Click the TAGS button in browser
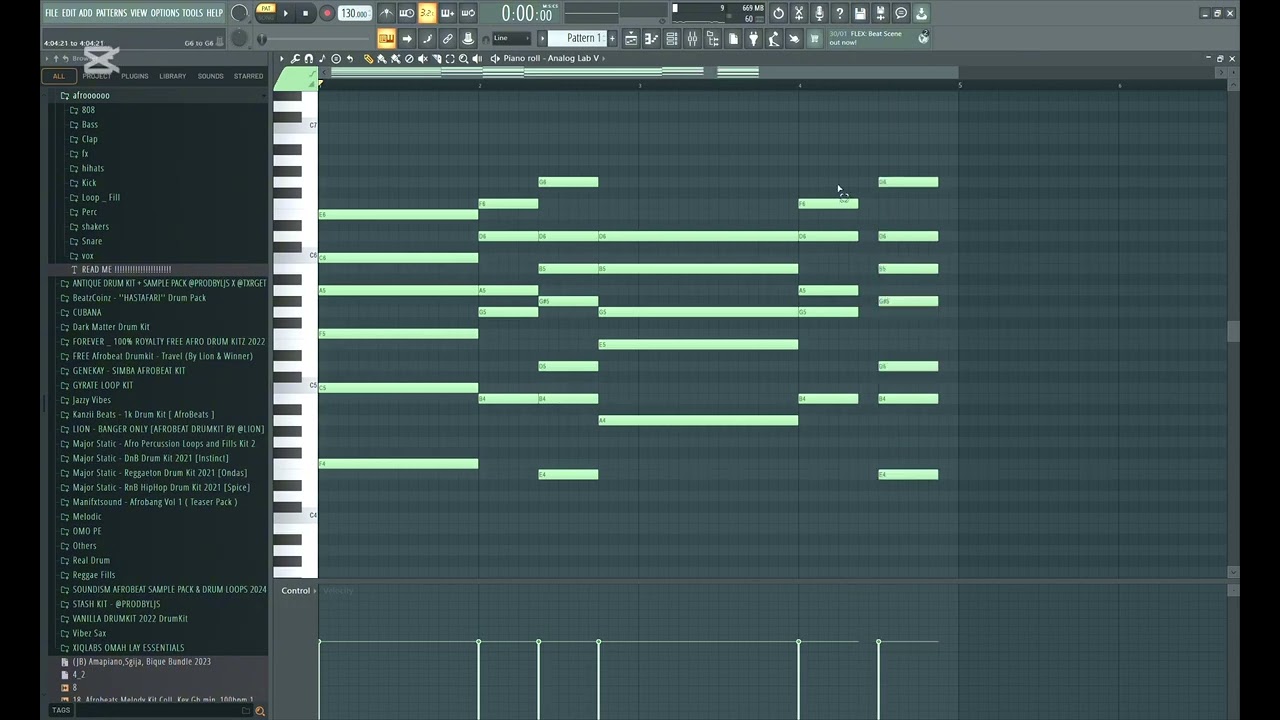The height and width of the screenshot is (720, 1280). click(x=61, y=710)
